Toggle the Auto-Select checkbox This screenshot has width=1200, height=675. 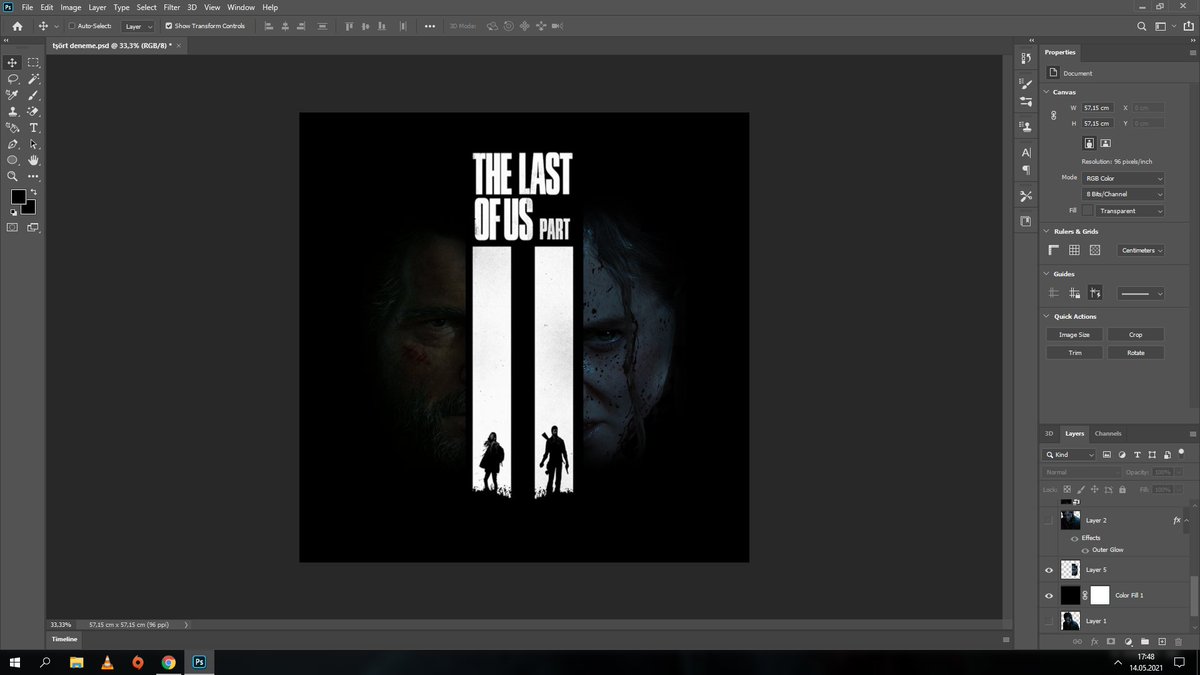(x=72, y=26)
